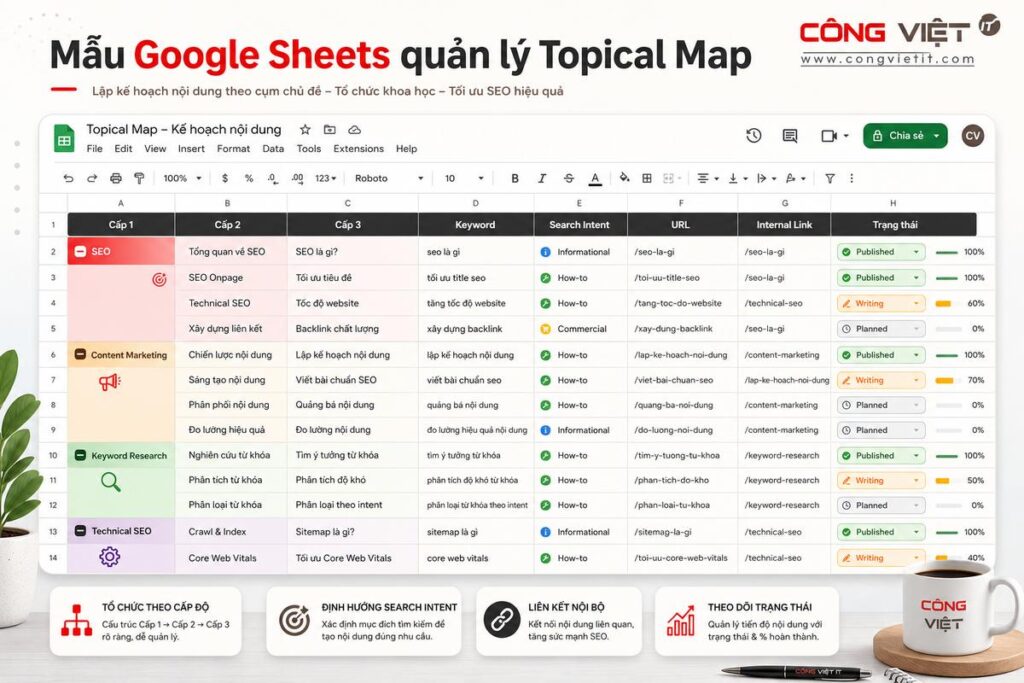Open the Format menu
Image resolution: width=1024 pixels, height=683 pixels.
tap(233, 149)
